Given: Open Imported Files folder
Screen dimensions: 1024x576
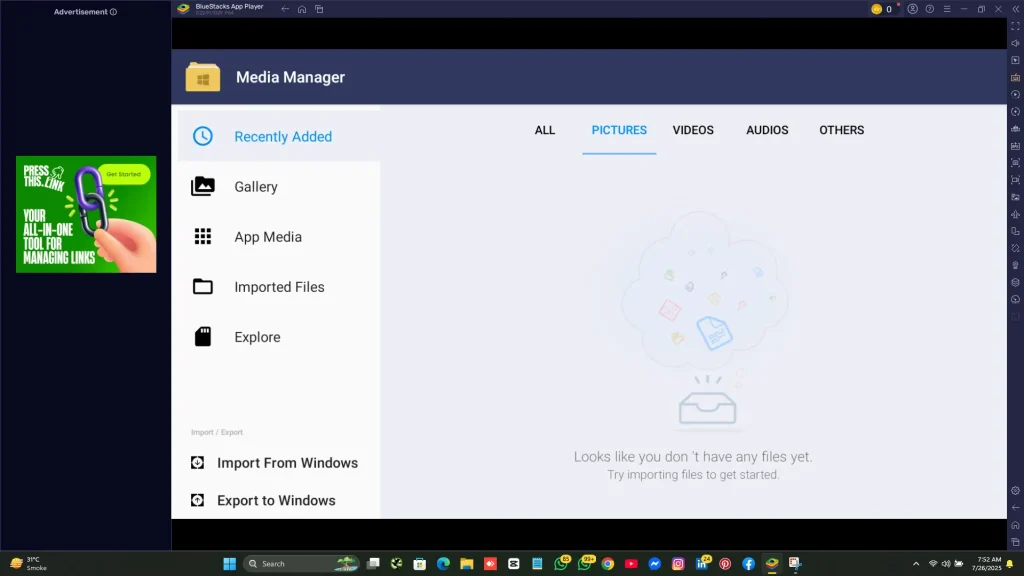Looking at the screenshot, I should (279, 287).
